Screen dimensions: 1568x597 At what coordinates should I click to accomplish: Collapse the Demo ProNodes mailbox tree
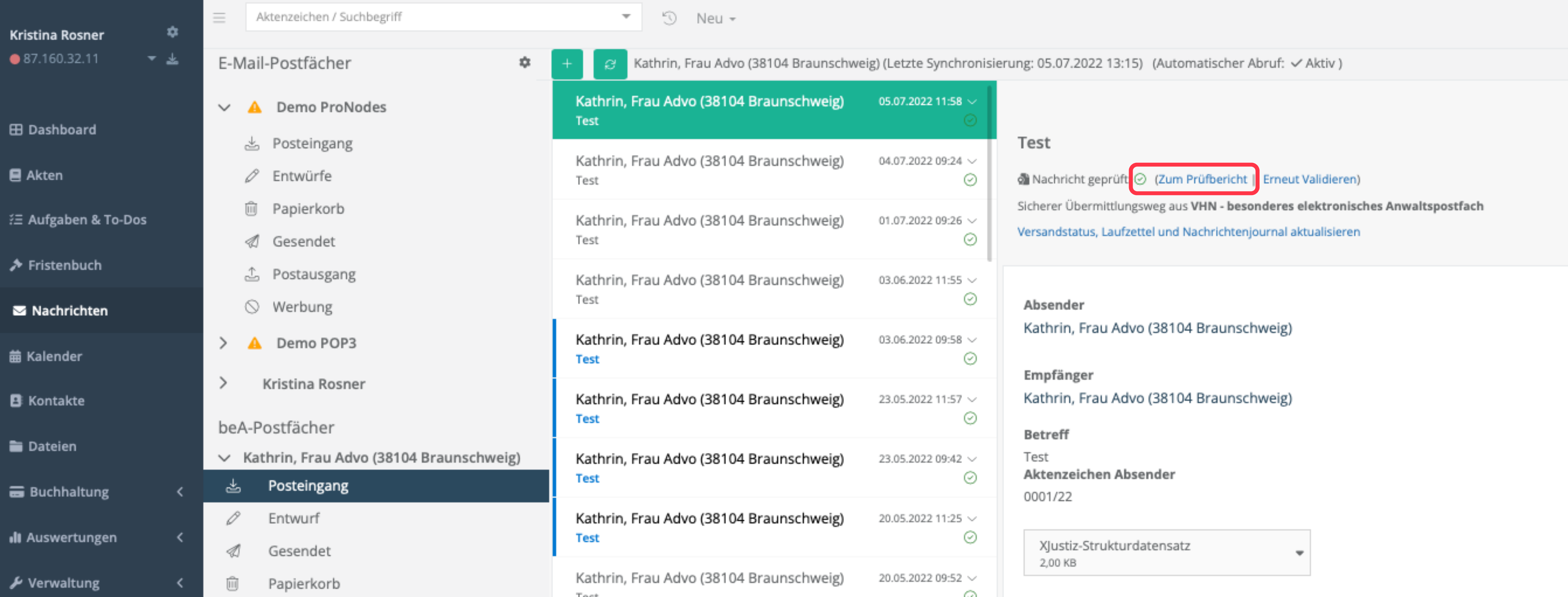coord(225,108)
